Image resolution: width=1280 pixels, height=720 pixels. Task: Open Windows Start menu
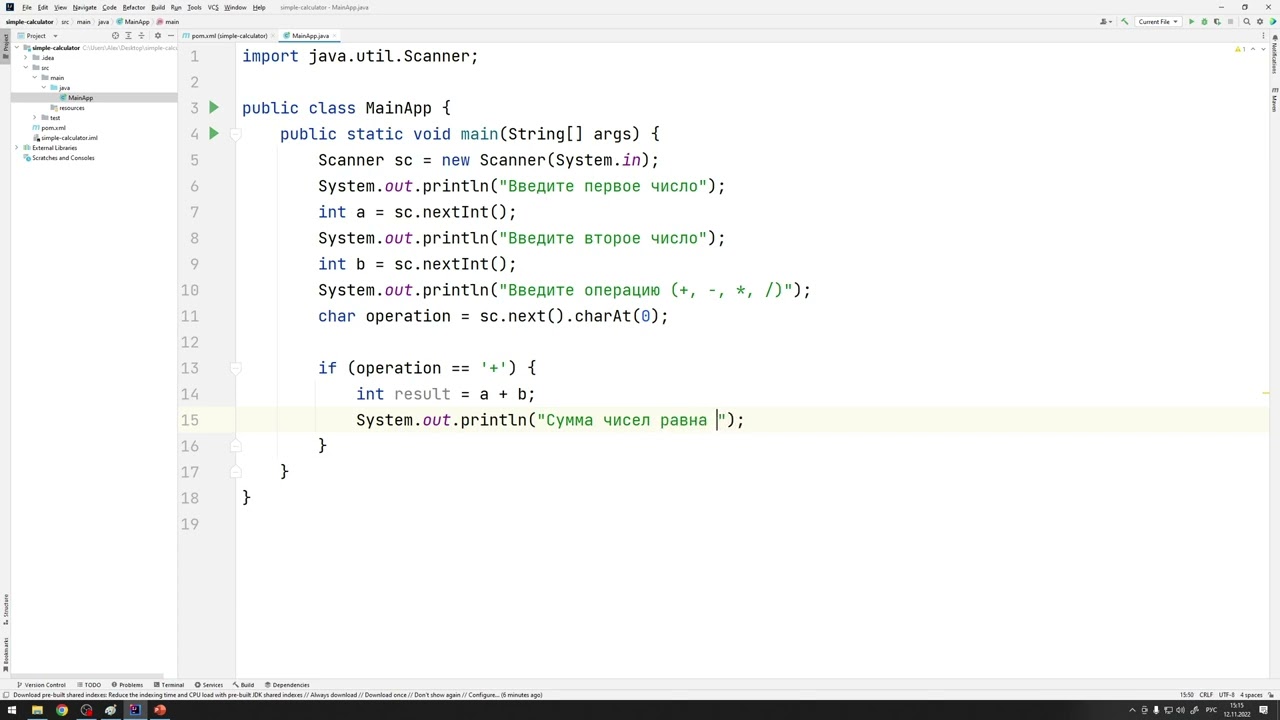(x=12, y=710)
